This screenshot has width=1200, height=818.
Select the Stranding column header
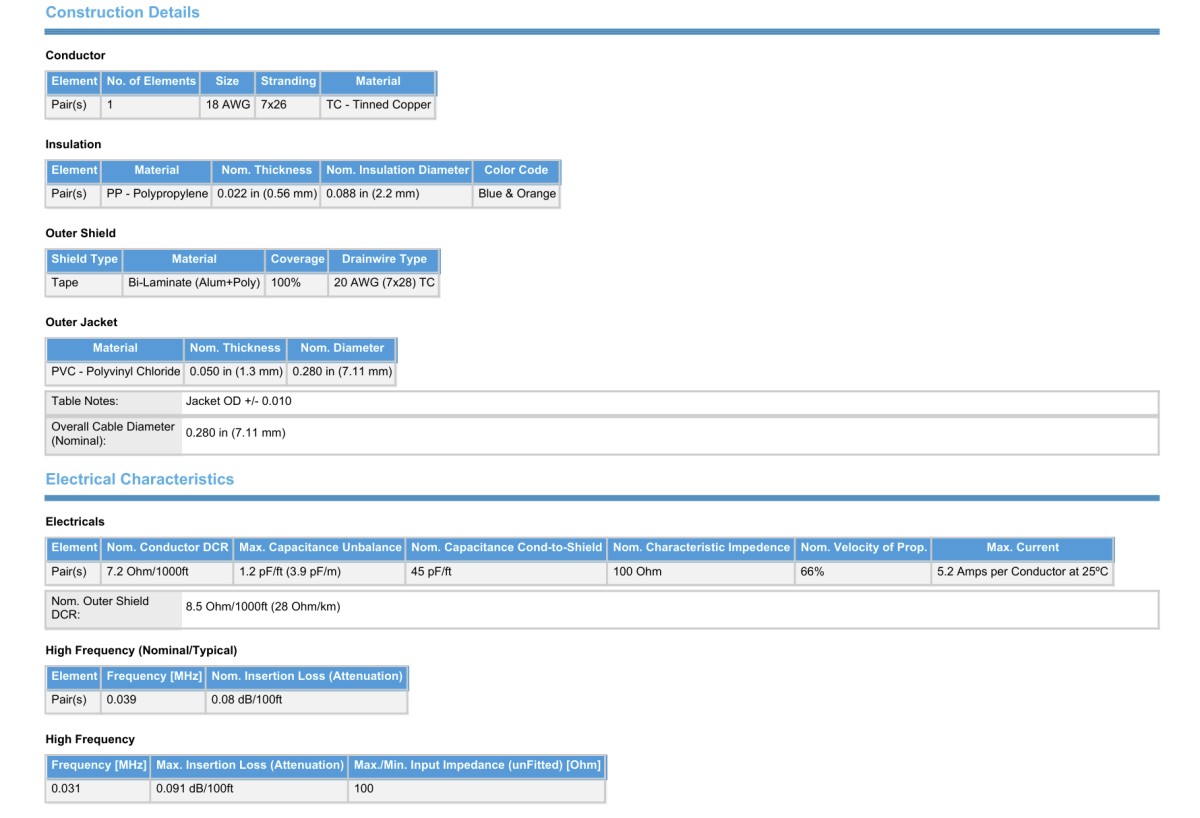(x=288, y=81)
